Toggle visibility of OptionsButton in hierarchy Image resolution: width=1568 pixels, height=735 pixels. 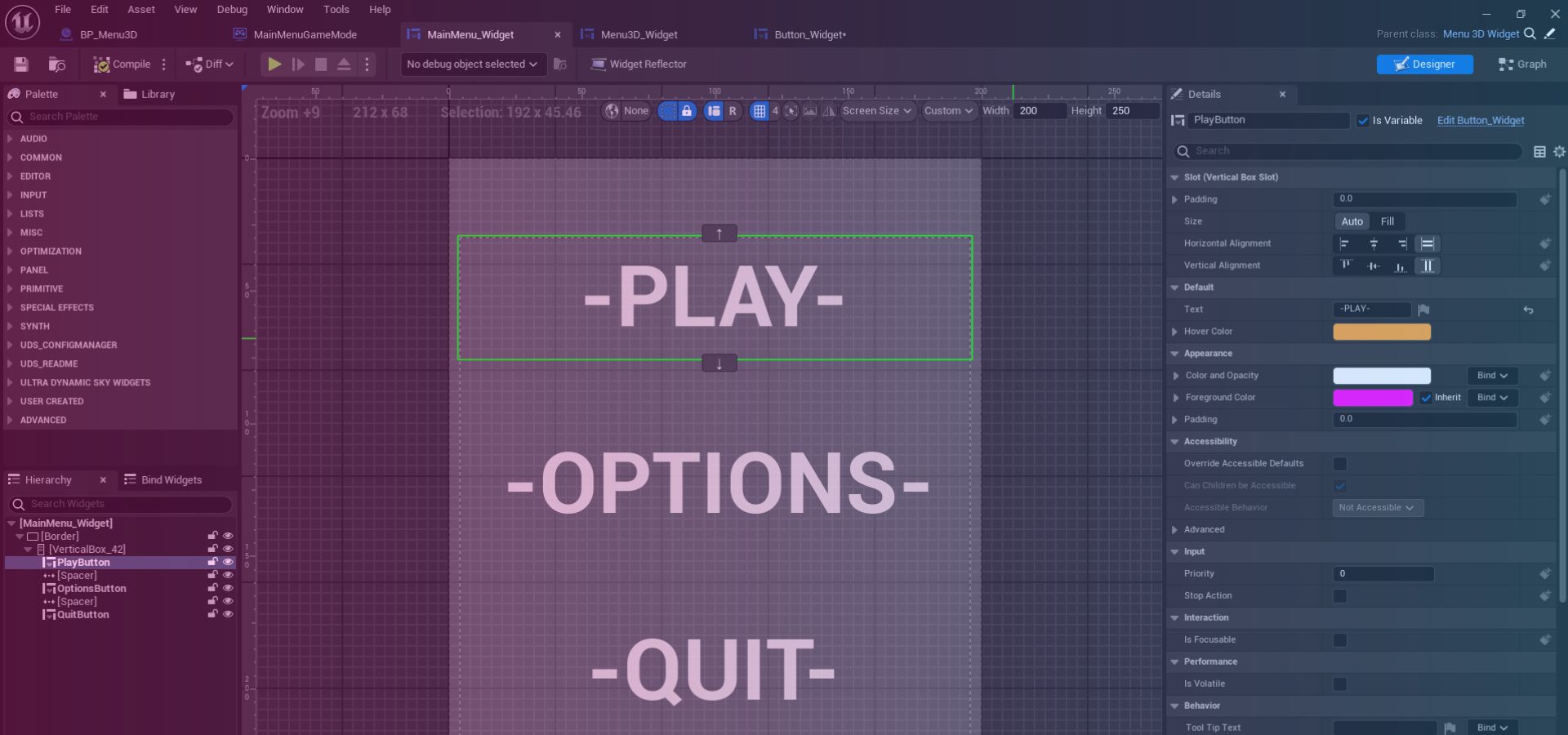[x=228, y=589]
